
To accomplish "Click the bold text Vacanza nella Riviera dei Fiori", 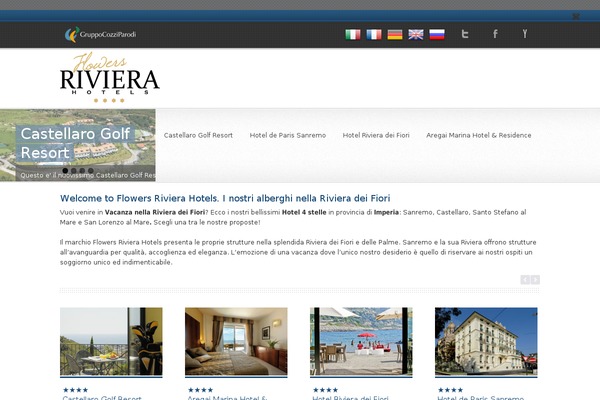I will (155, 212).
